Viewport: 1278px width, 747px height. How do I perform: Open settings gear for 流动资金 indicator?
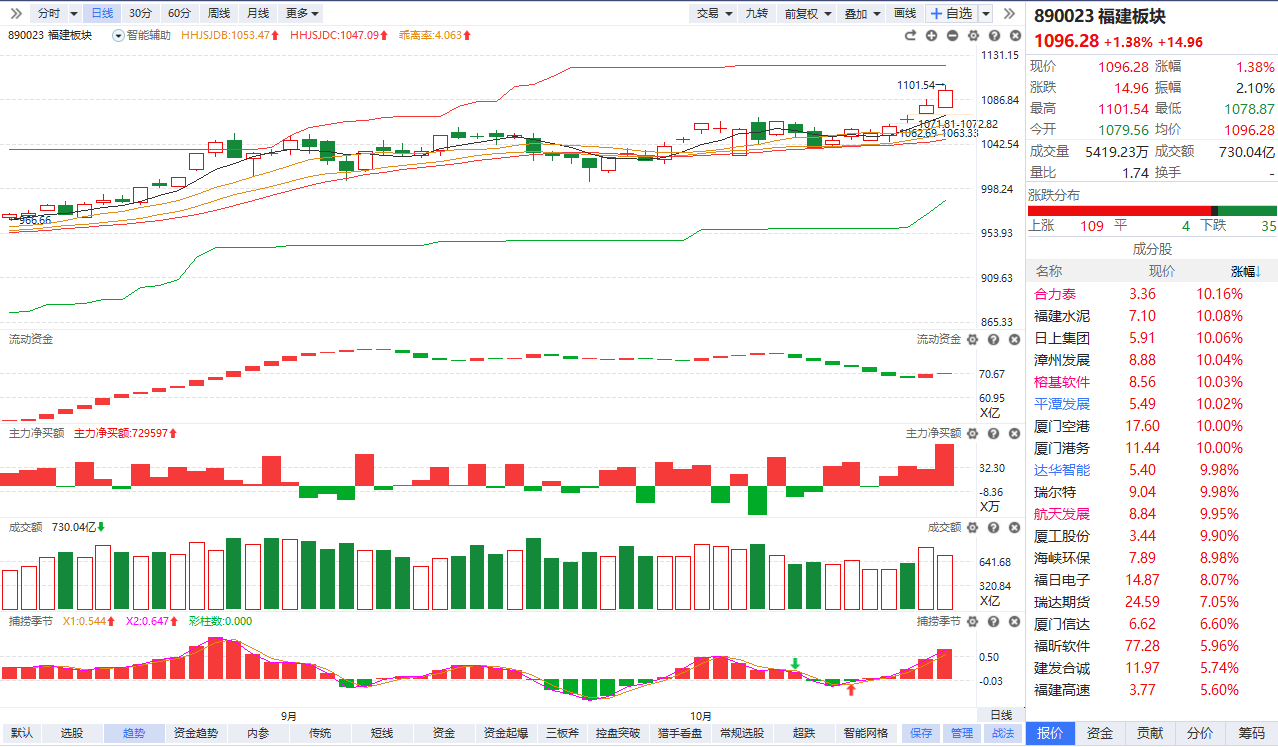971,340
